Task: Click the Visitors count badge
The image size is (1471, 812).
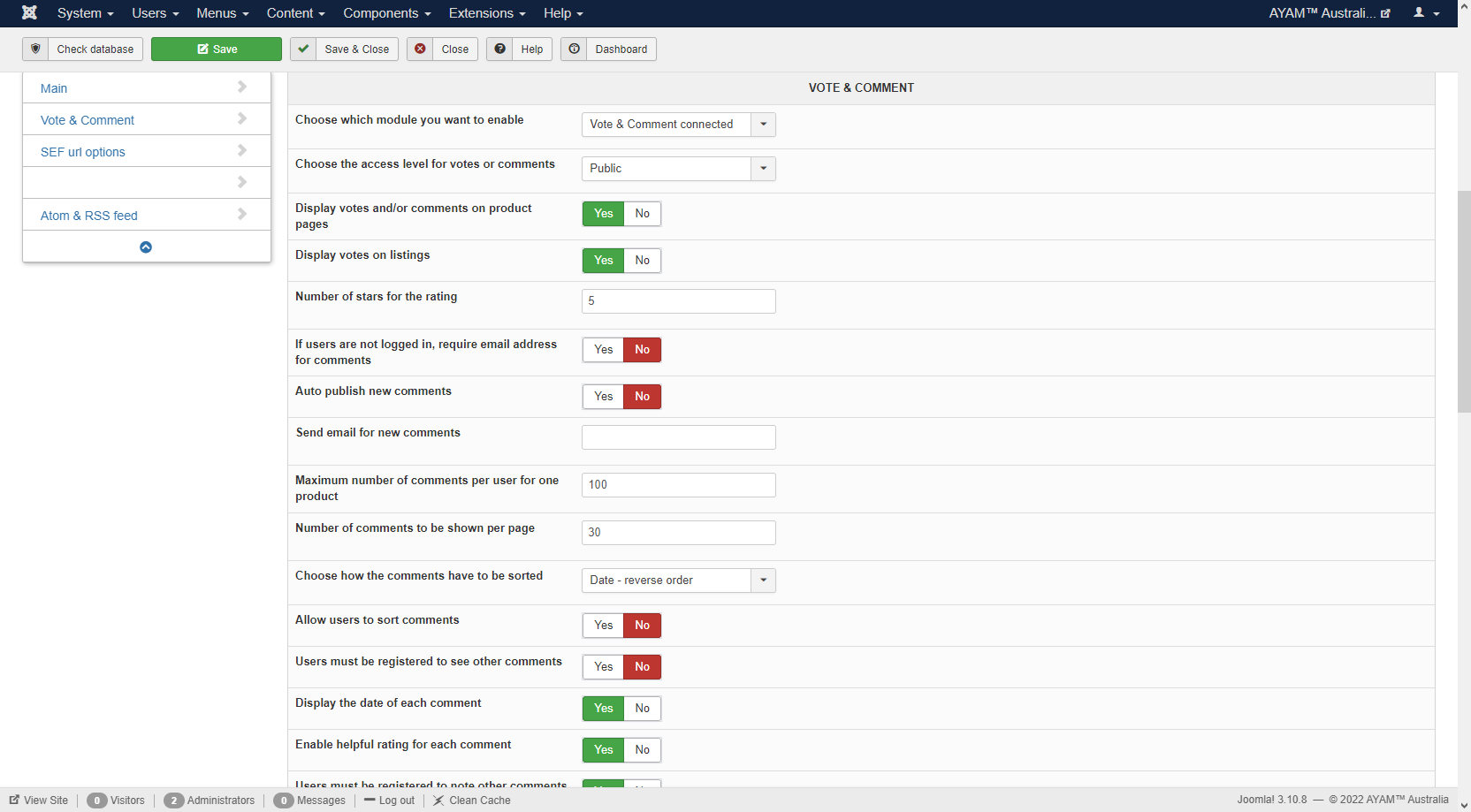Action: [96, 801]
